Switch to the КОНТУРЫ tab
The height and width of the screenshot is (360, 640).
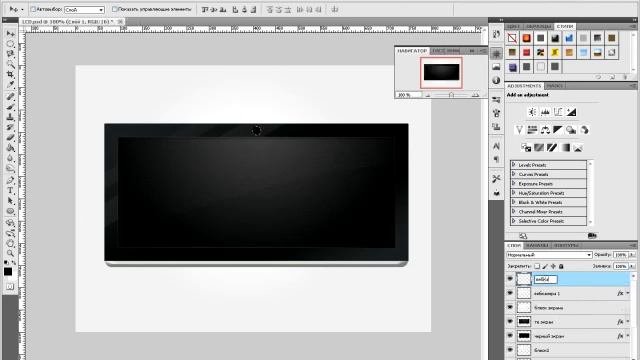pos(566,245)
